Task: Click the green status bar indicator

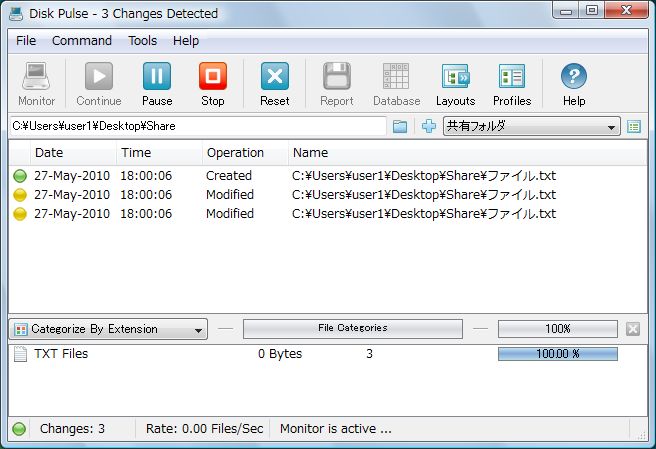Action: 19,429
